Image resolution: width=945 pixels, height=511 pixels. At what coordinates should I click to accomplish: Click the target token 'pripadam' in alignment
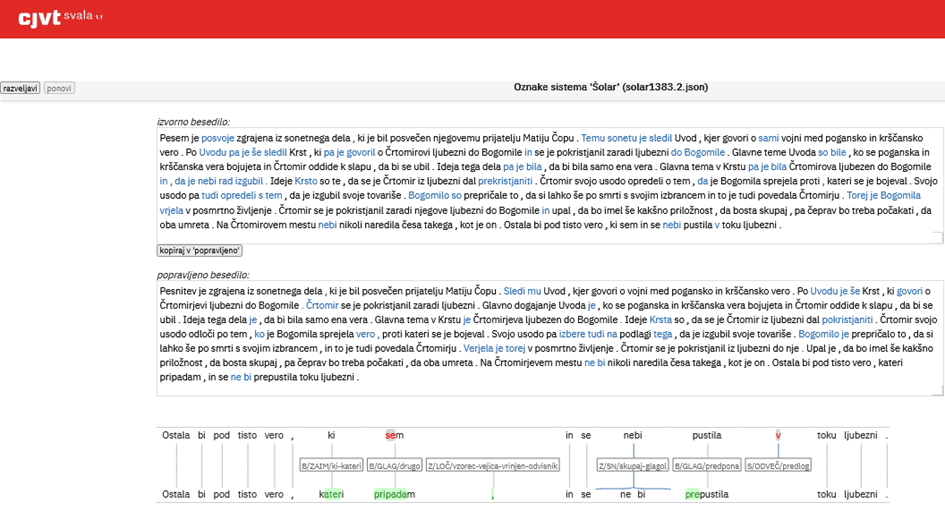coord(394,494)
